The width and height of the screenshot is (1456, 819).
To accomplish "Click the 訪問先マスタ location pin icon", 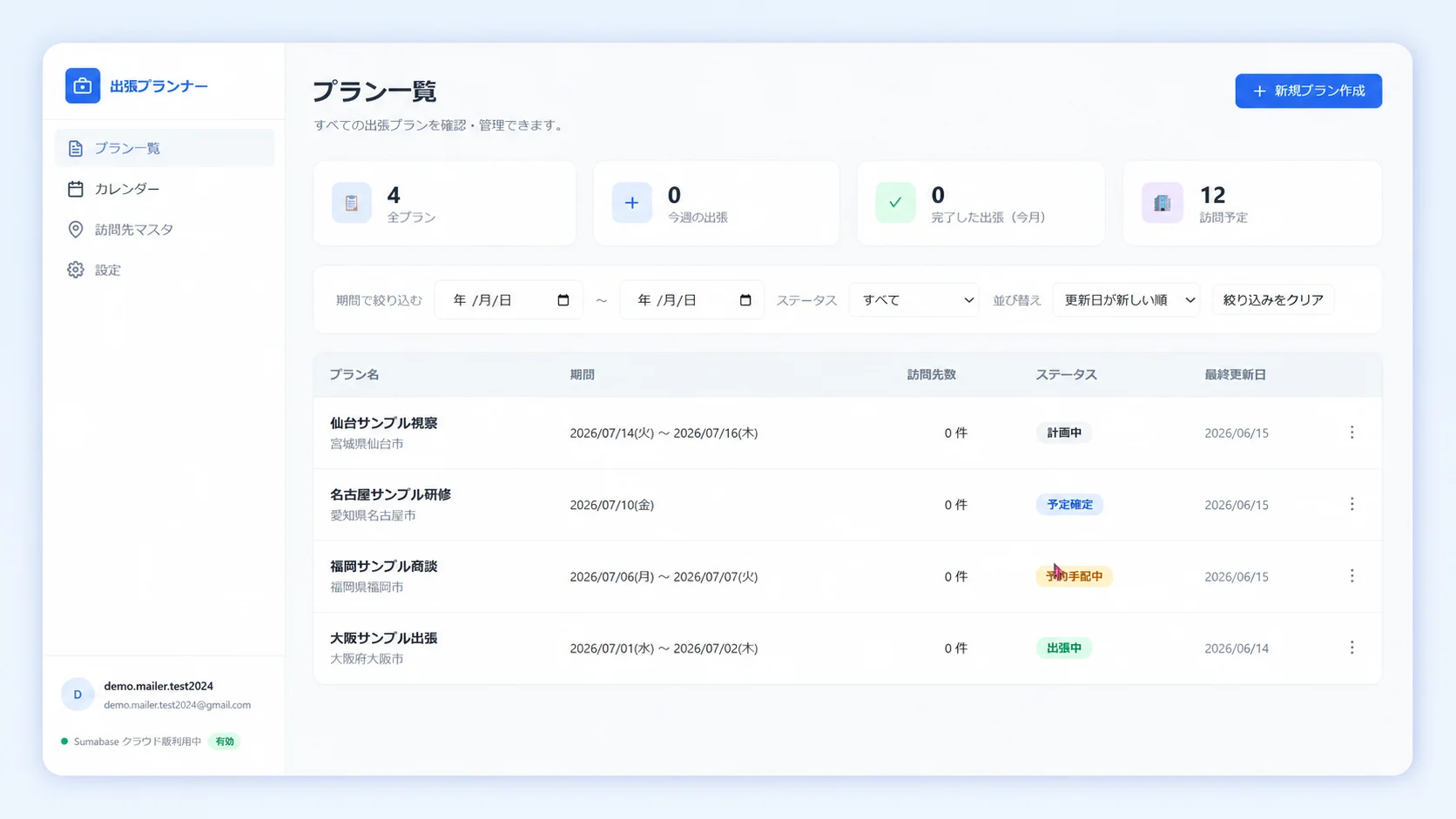I will click(76, 230).
